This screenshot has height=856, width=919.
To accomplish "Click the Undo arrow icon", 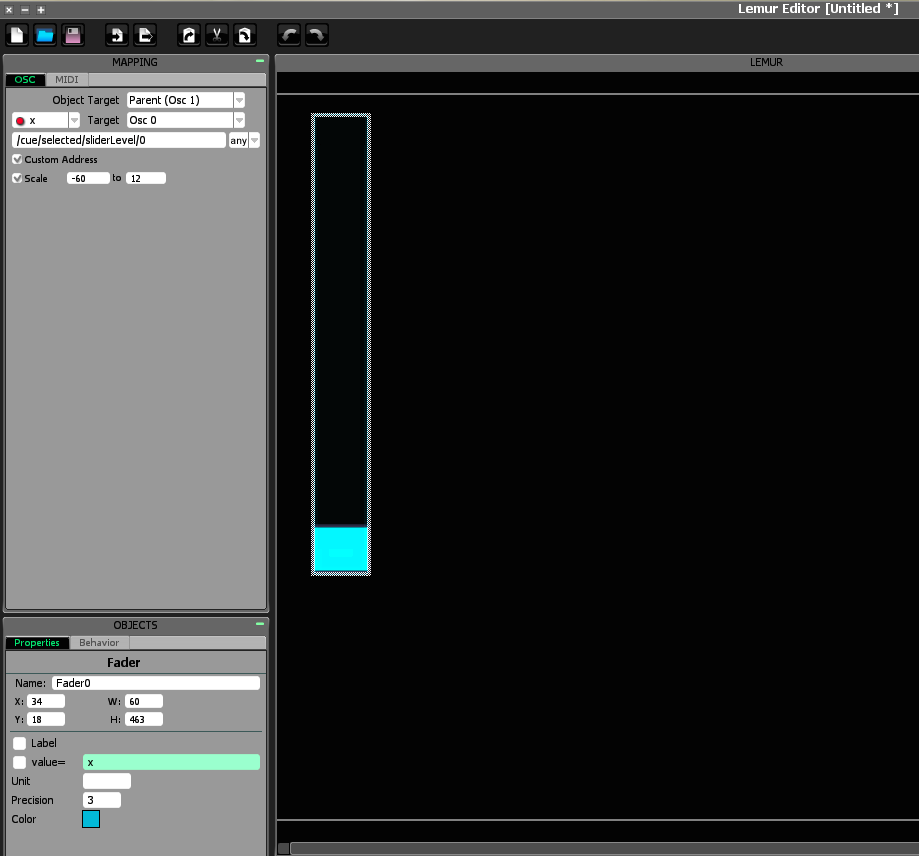I will [x=289, y=36].
